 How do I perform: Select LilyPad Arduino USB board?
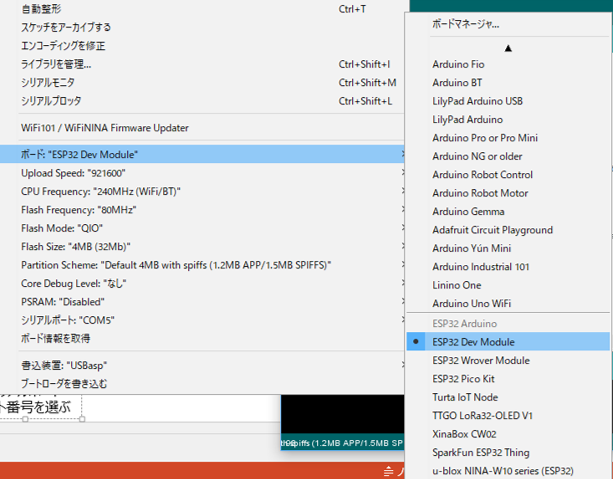point(508,101)
